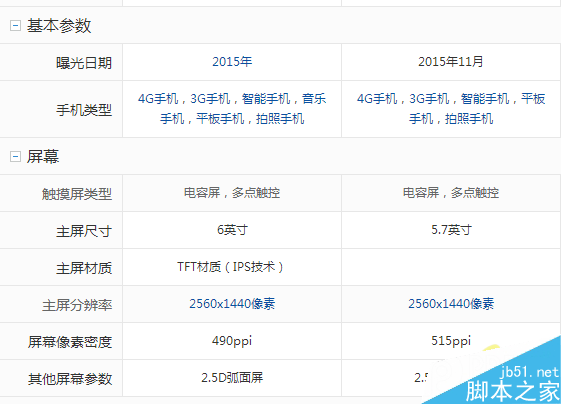Open first column 2560x1440像素 resolution link
The width and height of the screenshot is (561, 404).
pyautogui.click(x=232, y=304)
